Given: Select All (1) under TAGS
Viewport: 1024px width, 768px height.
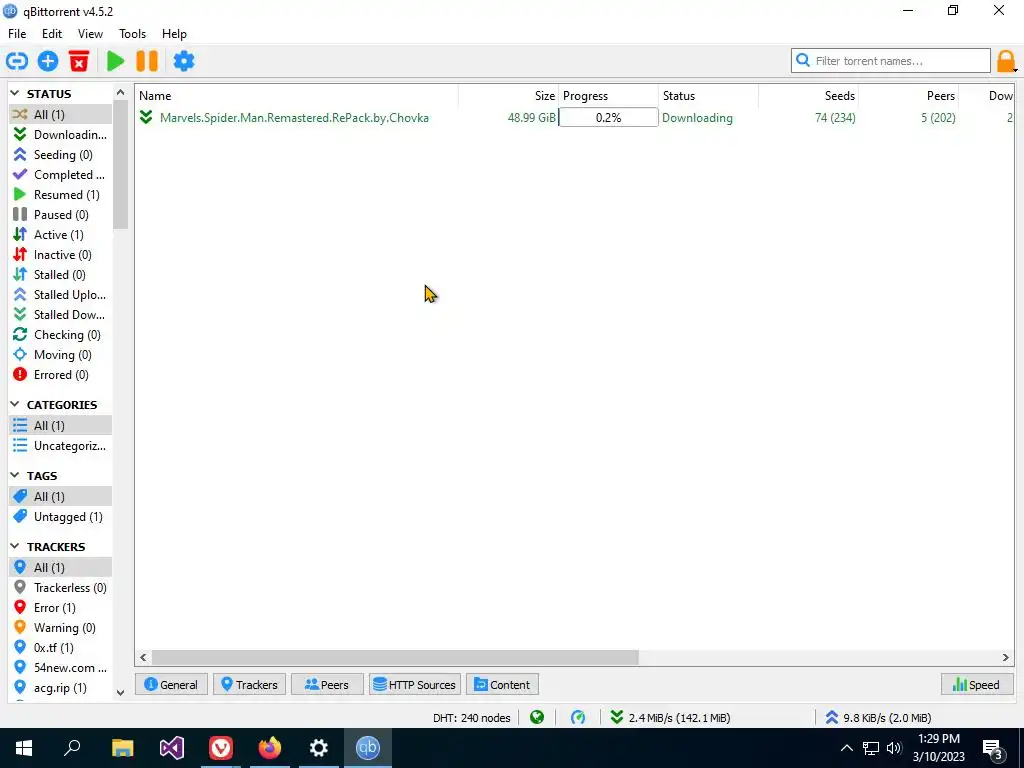Looking at the screenshot, I should point(61,497).
